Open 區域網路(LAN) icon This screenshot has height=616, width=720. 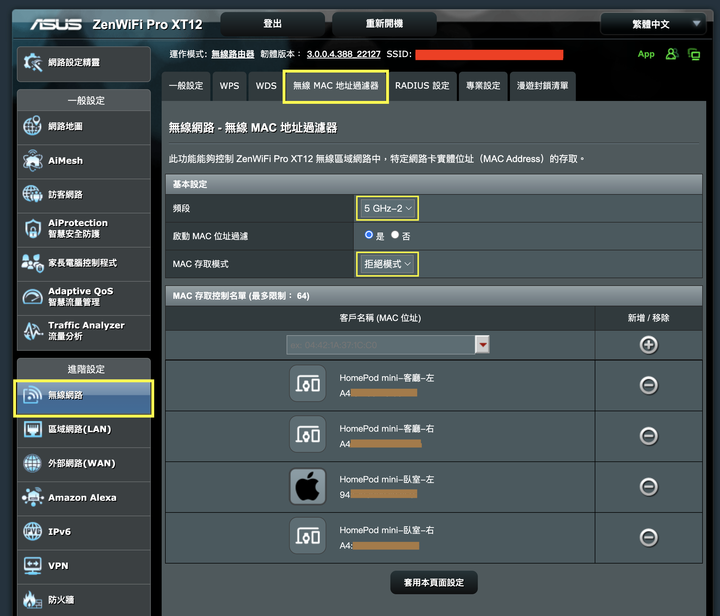[x=33, y=429]
